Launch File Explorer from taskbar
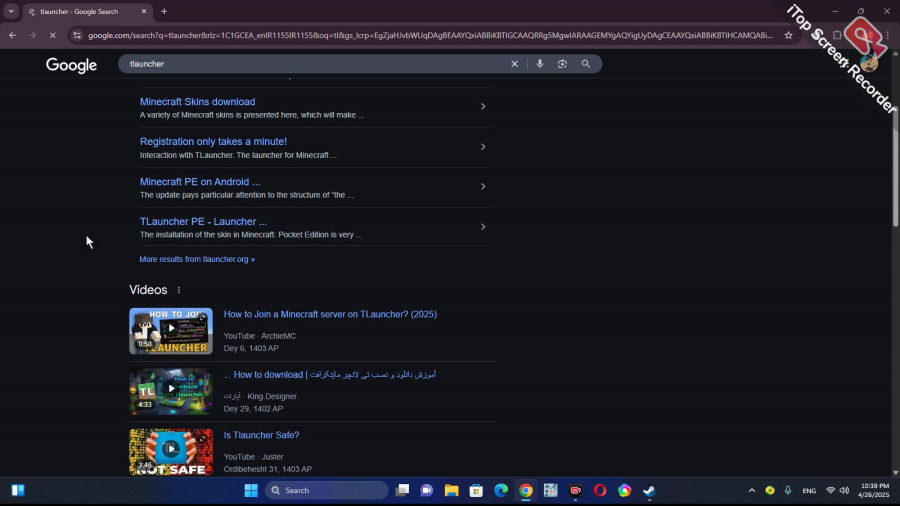Screen dimensions: 900x506 pos(452,491)
